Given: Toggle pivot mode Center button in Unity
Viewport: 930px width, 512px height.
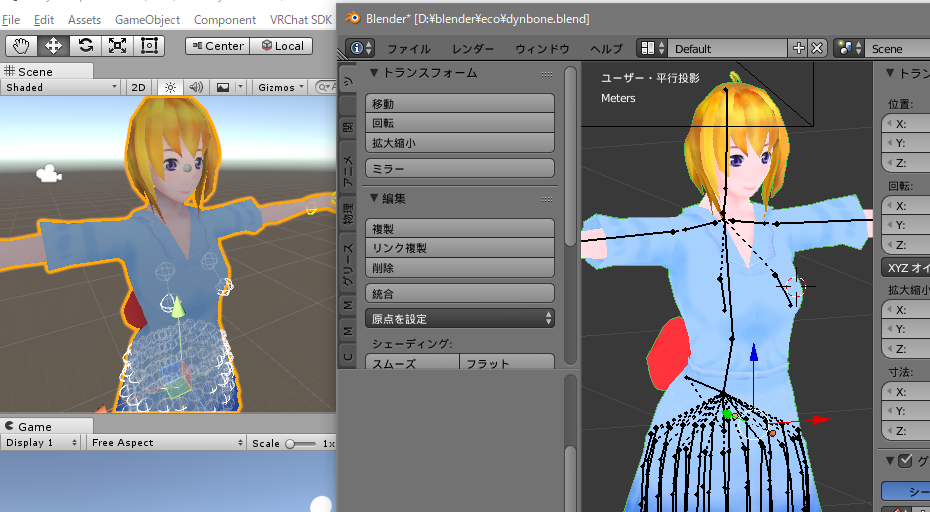Looking at the screenshot, I should click(x=218, y=46).
